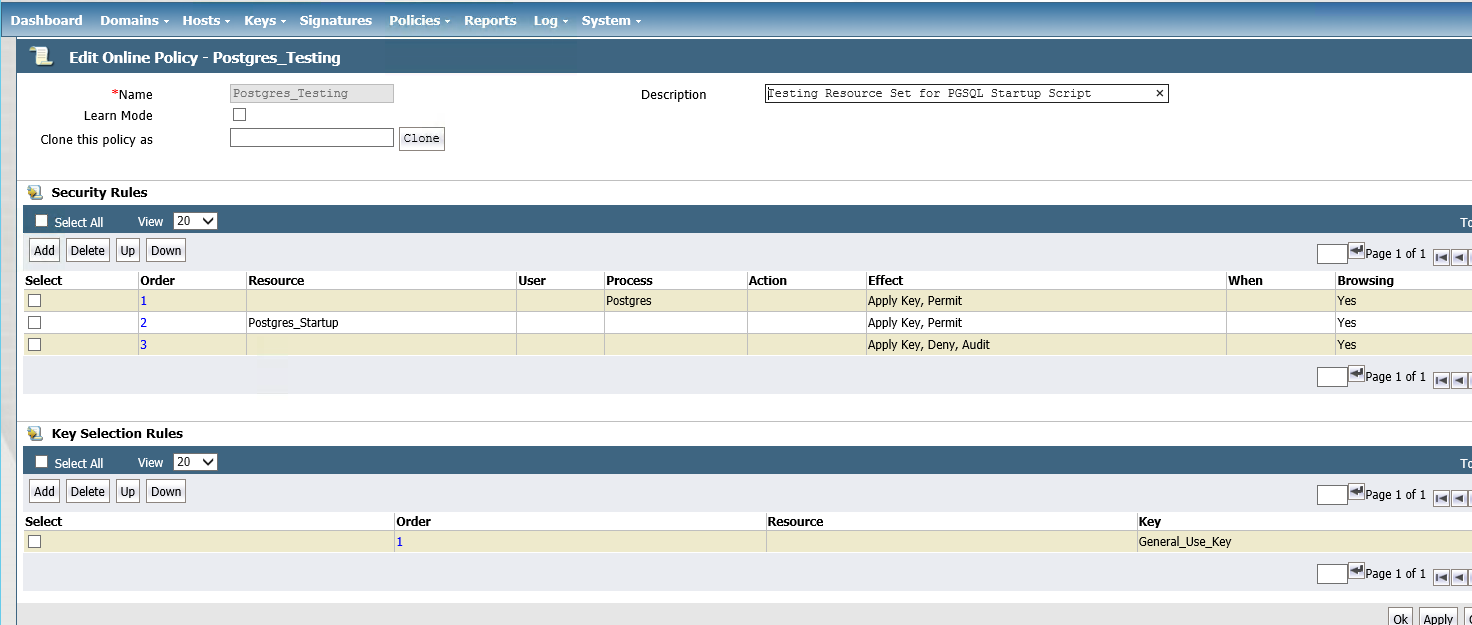Viewport: 1472px width, 625px height.
Task: Expand the Policies menu
Action: coord(419,20)
